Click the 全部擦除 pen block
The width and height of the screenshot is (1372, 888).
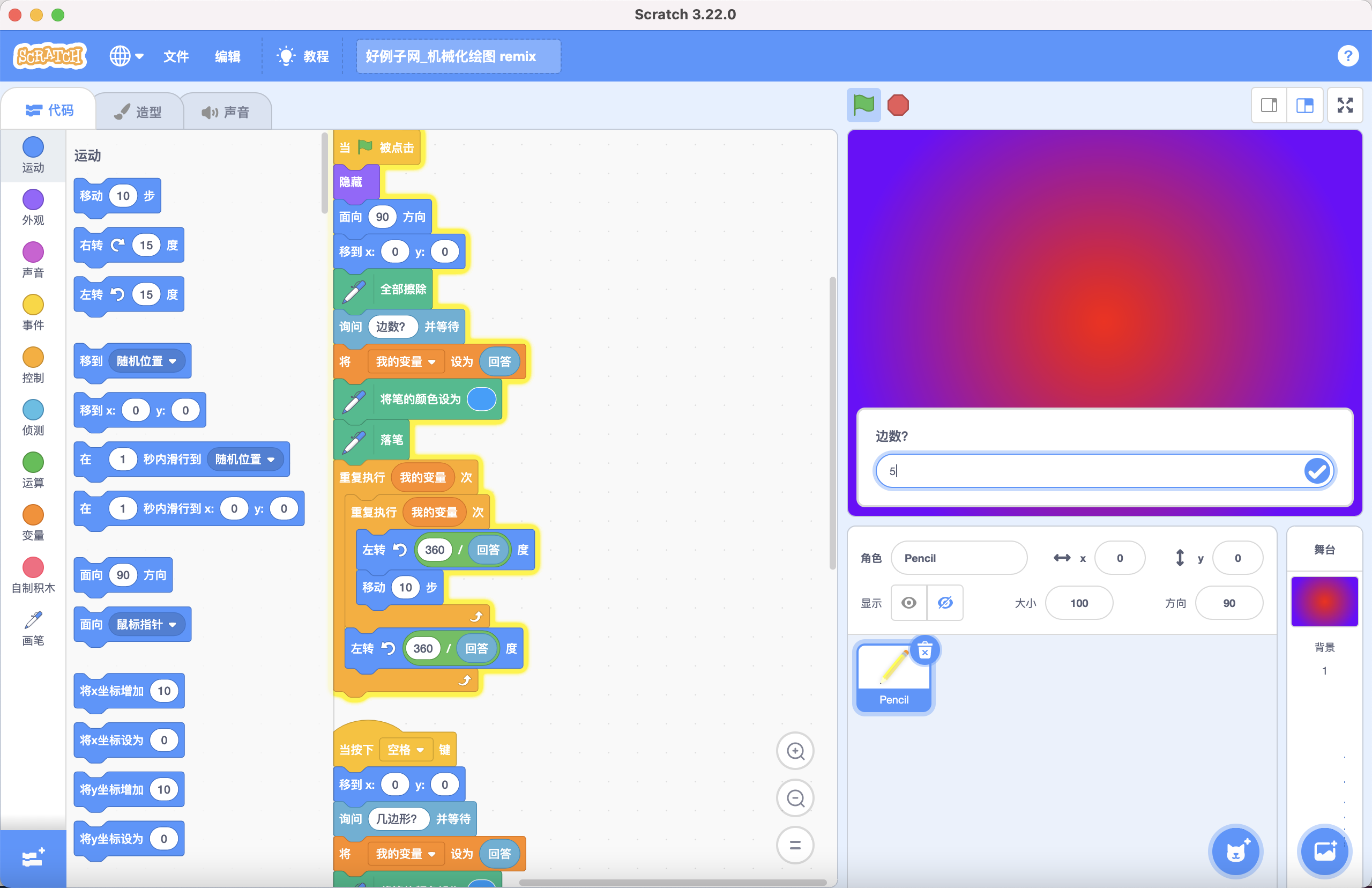coord(383,289)
